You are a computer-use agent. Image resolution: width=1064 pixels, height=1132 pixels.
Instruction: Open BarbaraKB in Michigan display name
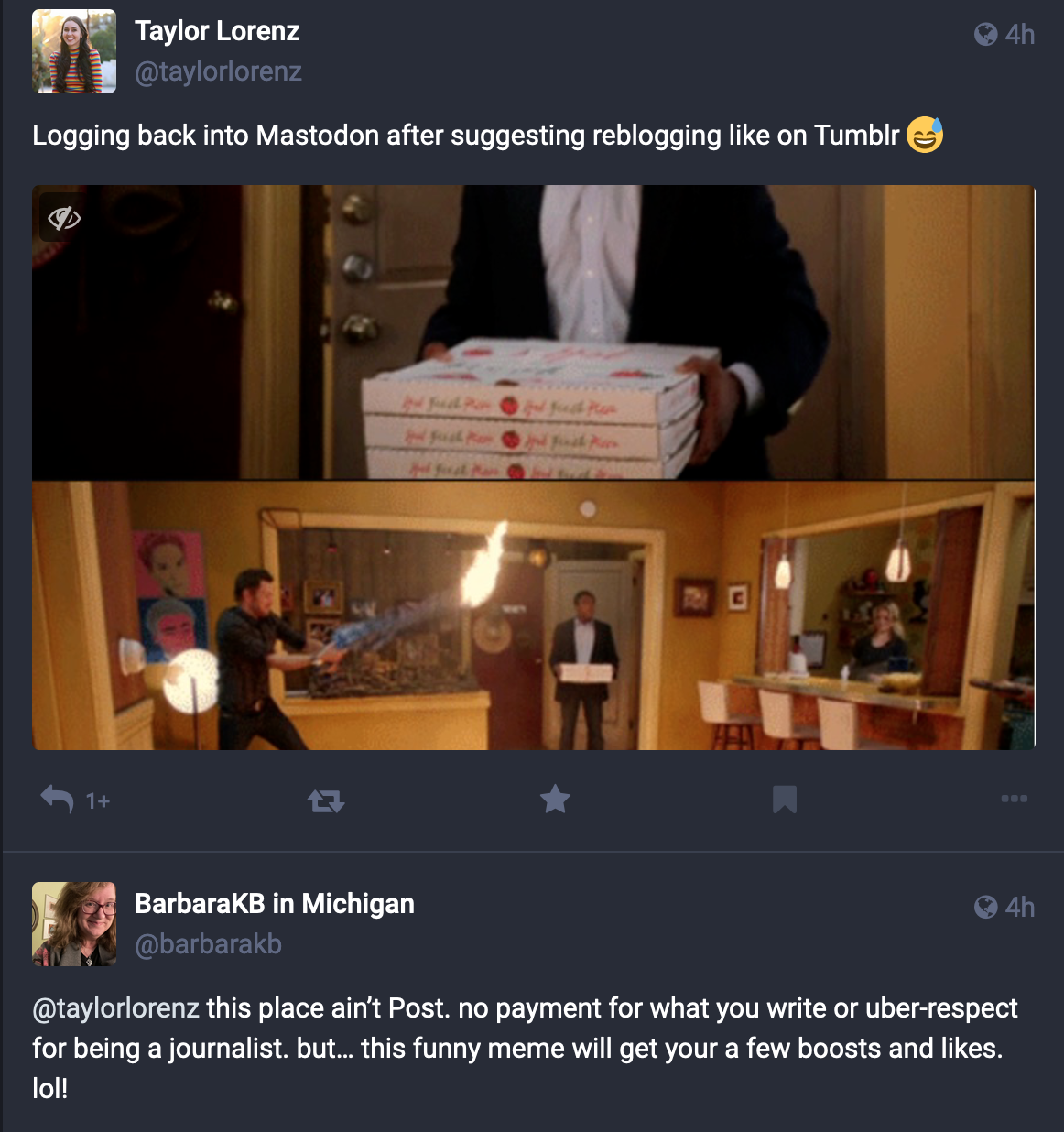[x=275, y=904]
